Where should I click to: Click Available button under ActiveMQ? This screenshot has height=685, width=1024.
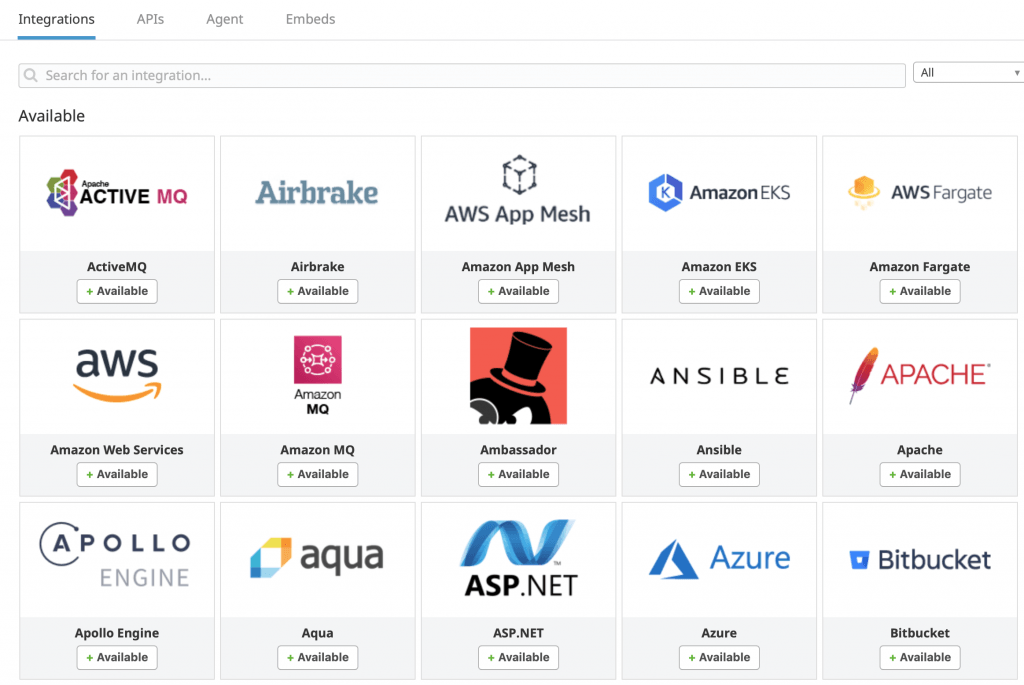pos(117,291)
